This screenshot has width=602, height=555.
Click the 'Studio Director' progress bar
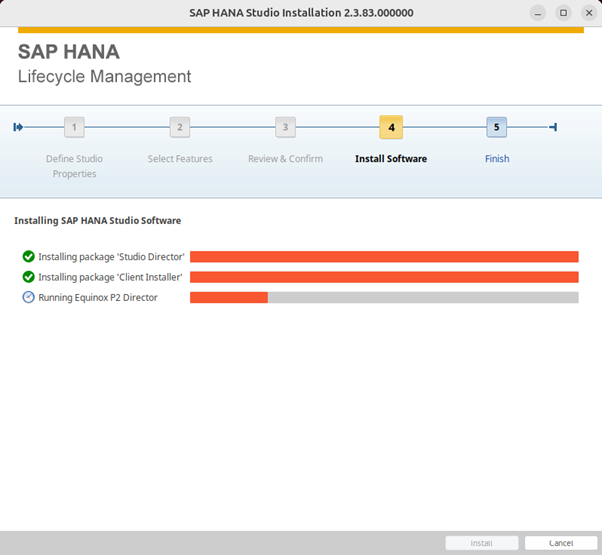384,256
